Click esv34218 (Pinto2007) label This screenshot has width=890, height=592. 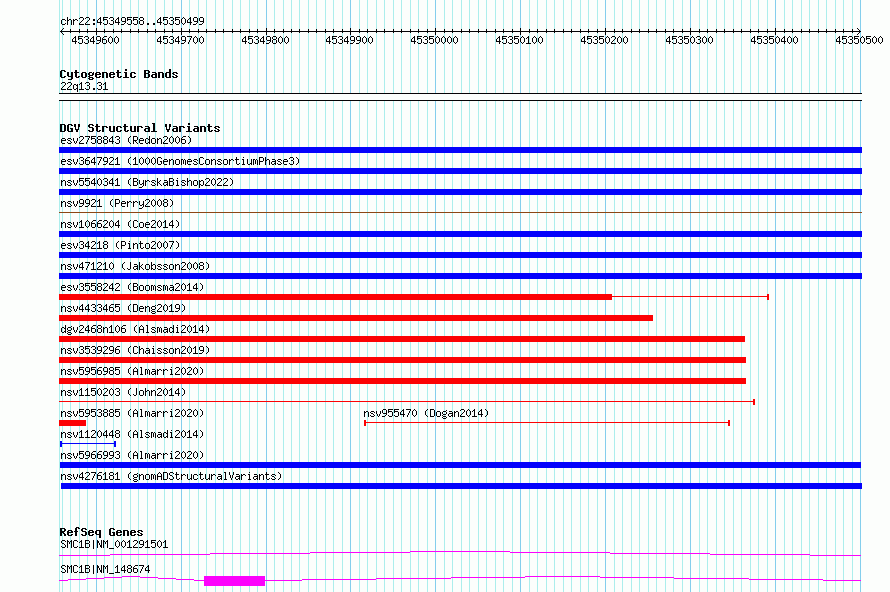click(x=120, y=245)
